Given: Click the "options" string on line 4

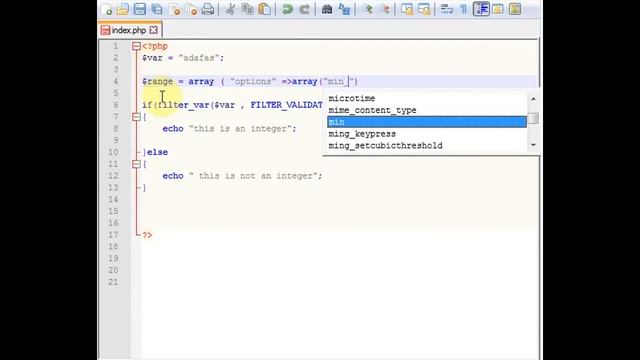Looking at the screenshot, I should [253, 81].
